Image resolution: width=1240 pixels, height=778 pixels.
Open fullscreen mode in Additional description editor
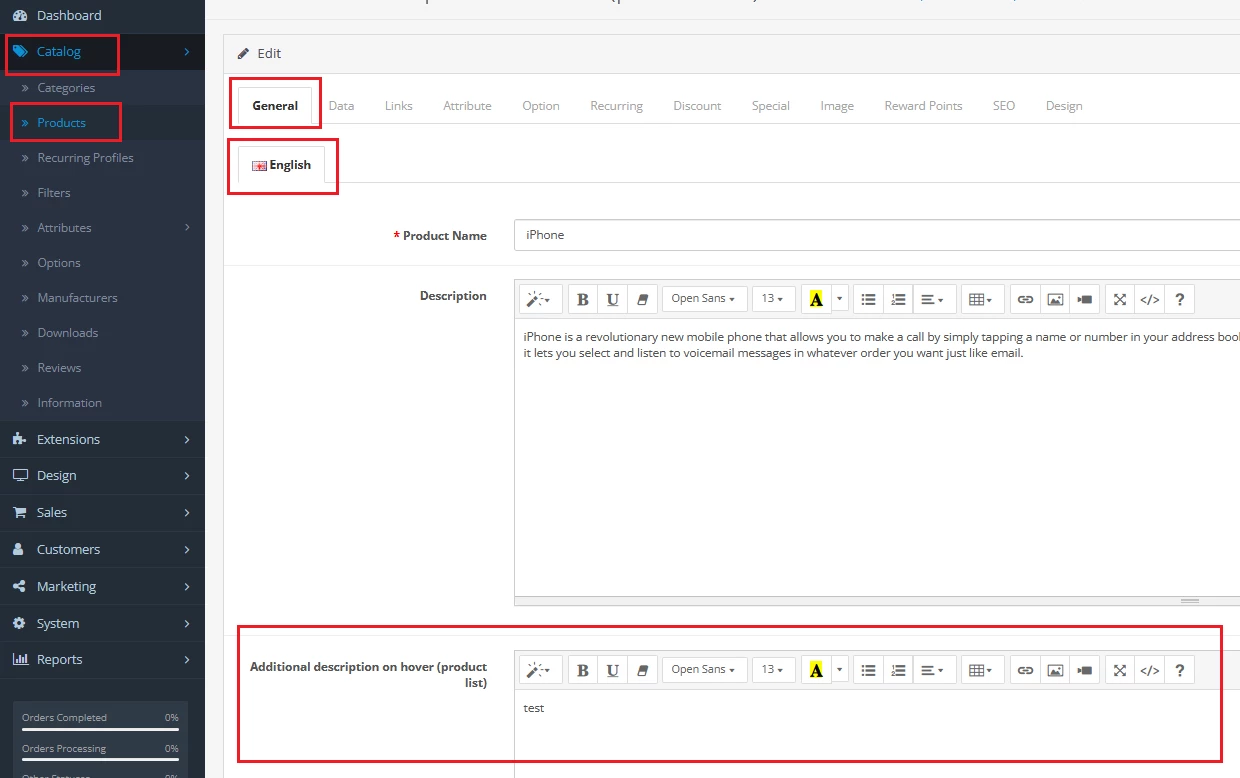pos(1120,670)
